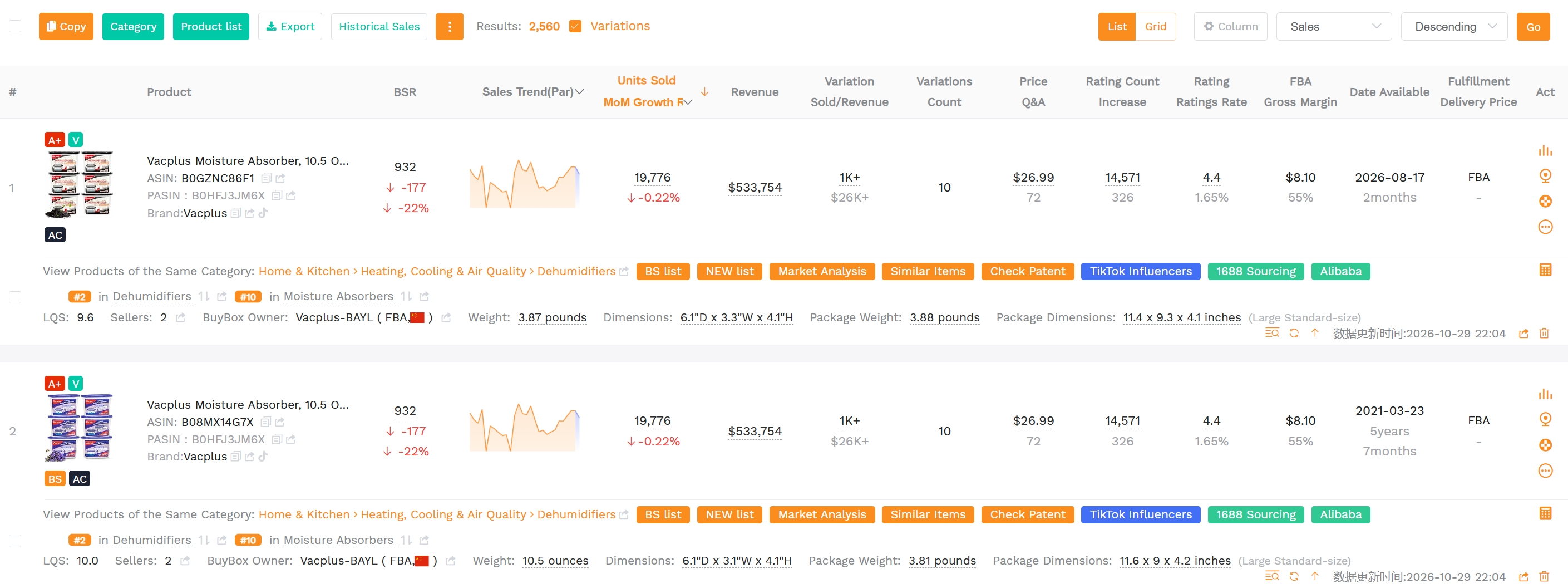Toggle the select-all checkbox
The image size is (1568, 588).
[x=15, y=26]
